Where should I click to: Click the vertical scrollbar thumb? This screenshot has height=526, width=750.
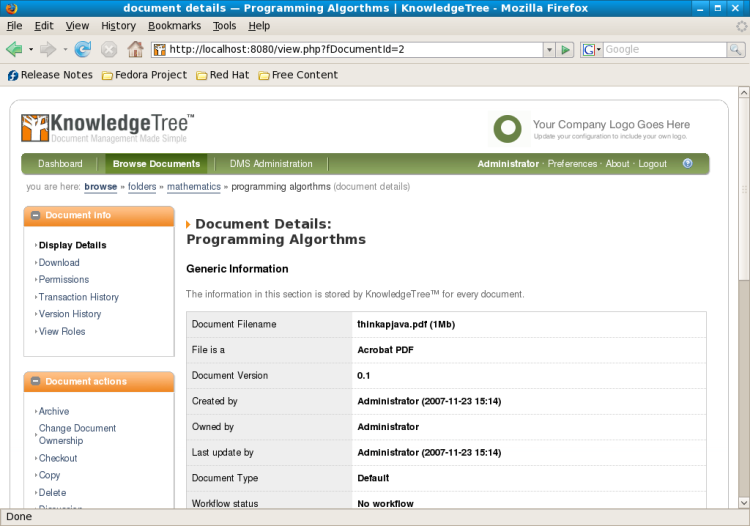744,188
